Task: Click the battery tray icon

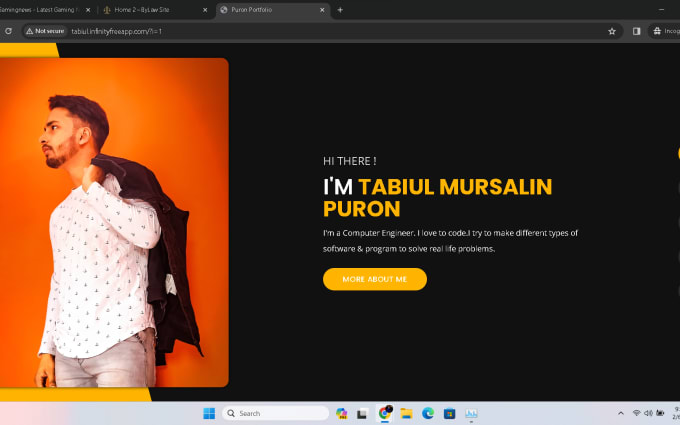Action: 660,413
